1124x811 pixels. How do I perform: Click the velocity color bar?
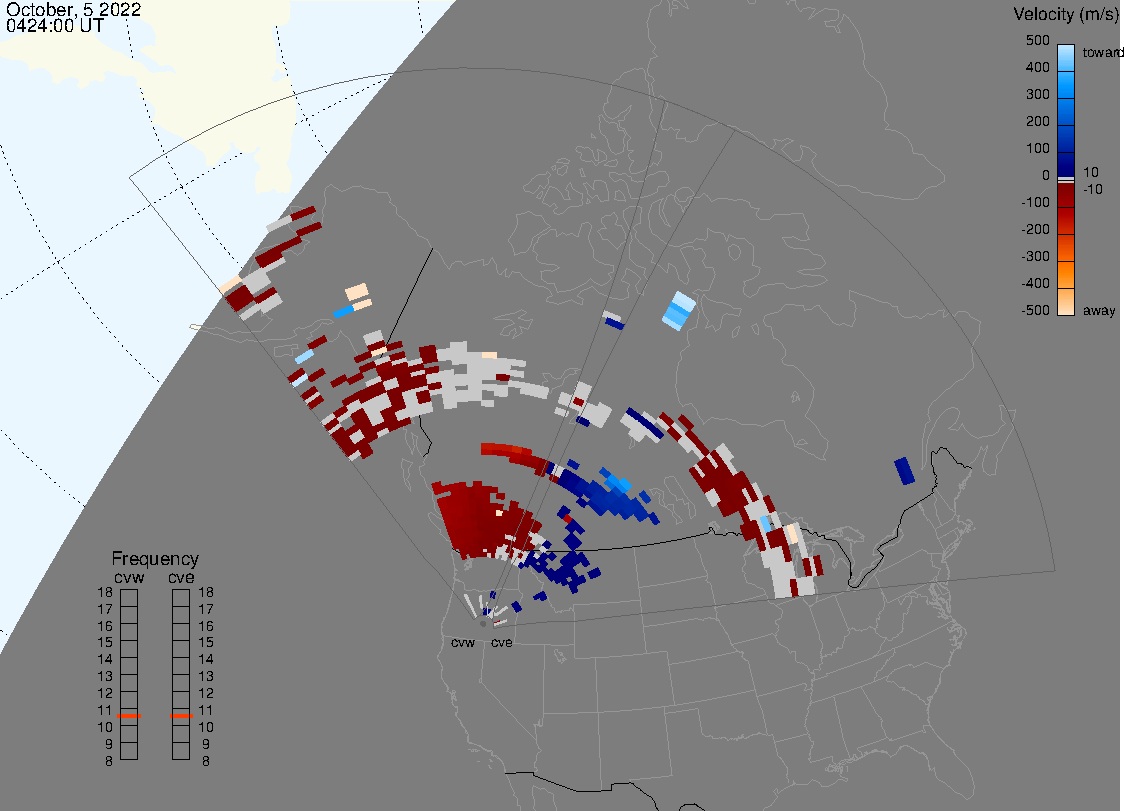[x=1066, y=179]
